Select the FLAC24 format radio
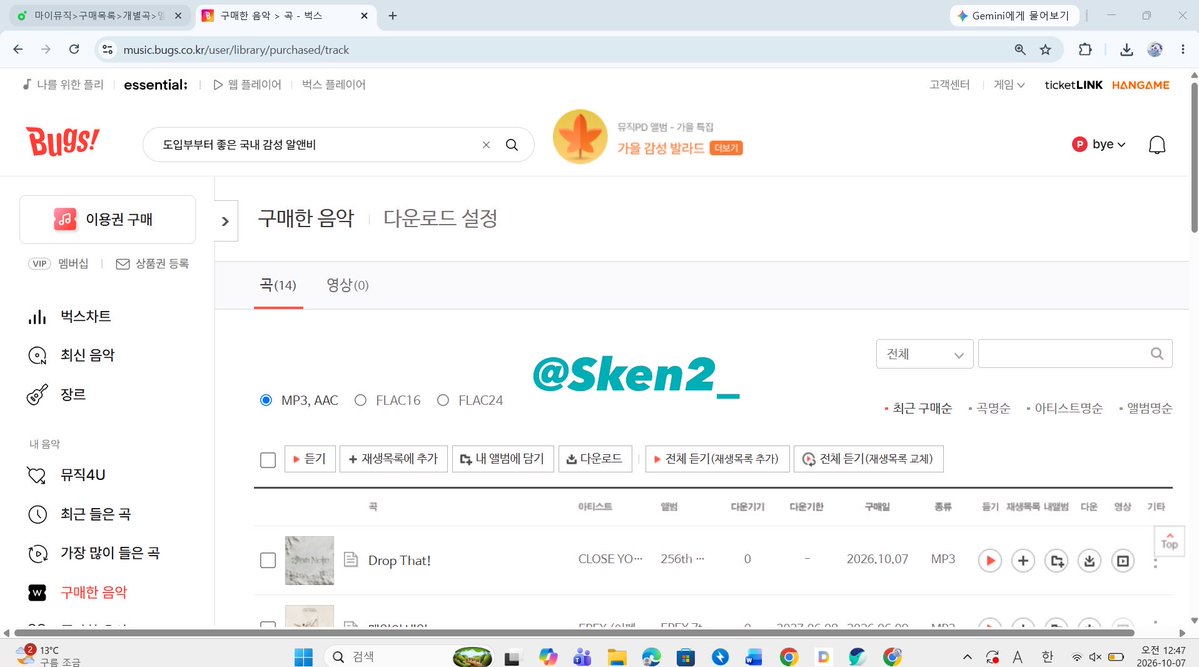The image size is (1199, 667). (x=443, y=400)
